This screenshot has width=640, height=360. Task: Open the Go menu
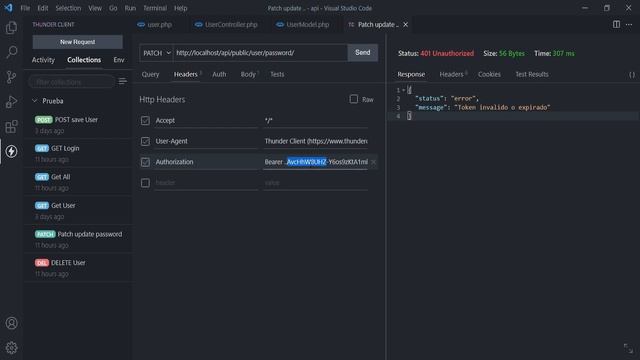pyautogui.click(x=113, y=8)
